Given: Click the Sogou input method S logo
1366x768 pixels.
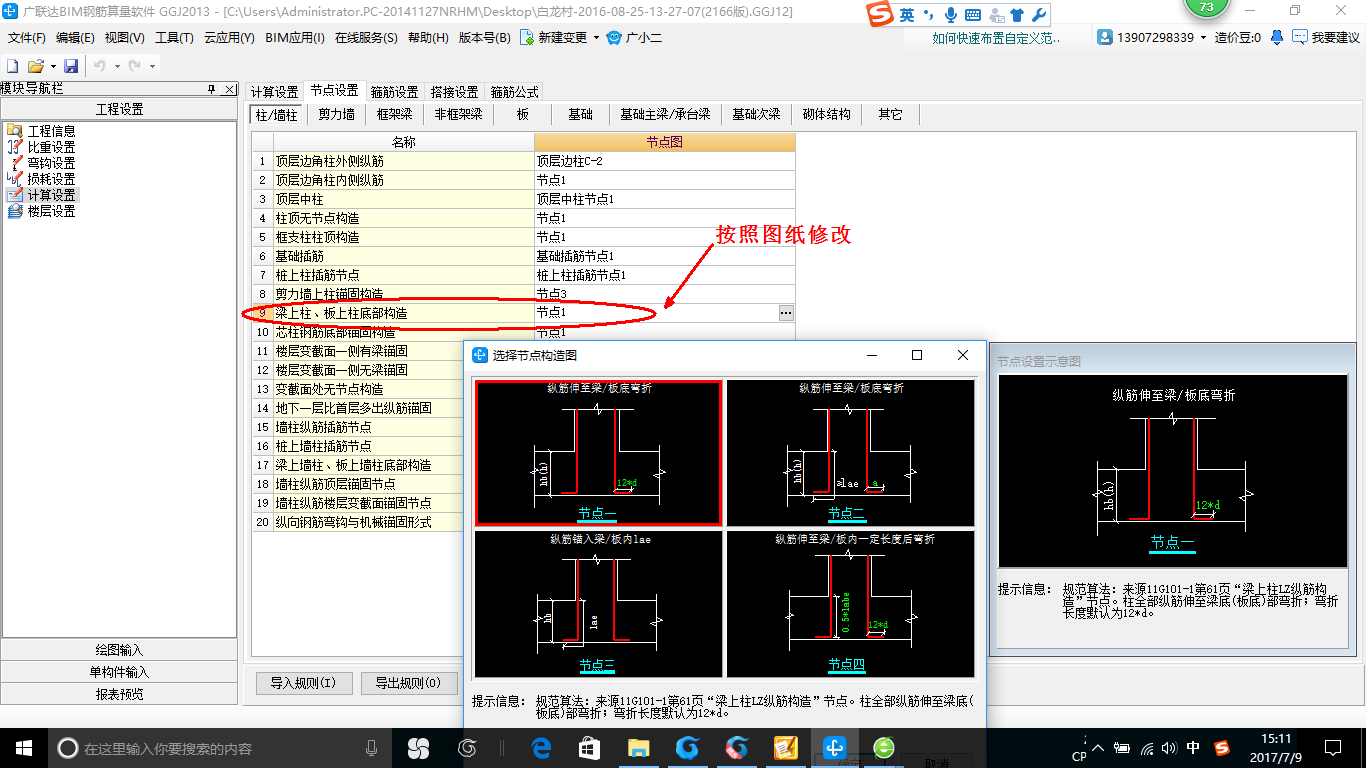Looking at the screenshot, I should point(880,15).
